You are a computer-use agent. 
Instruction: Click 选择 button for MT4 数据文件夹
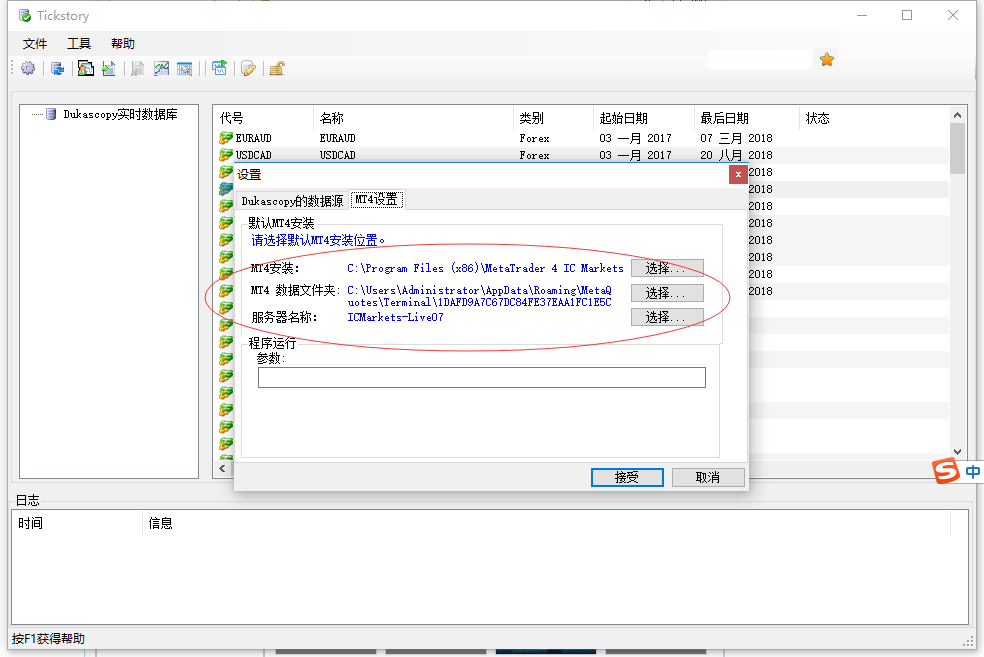(667, 293)
